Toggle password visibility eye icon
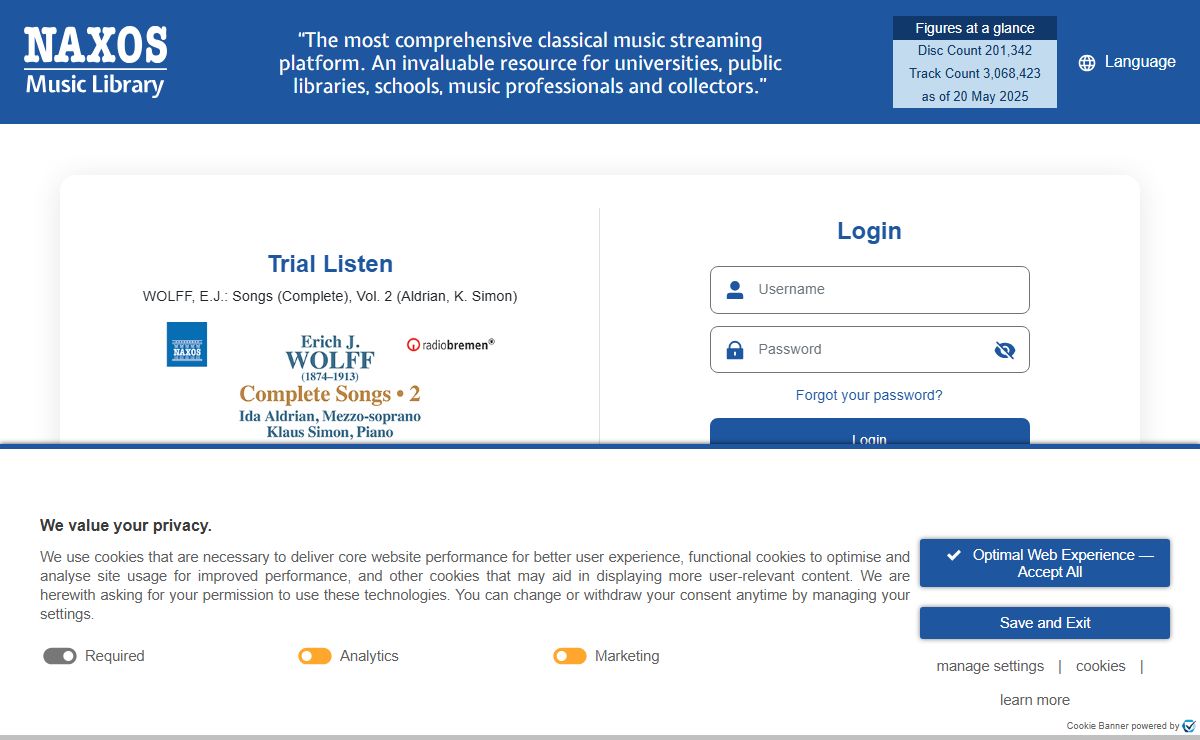1200x740 pixels. 1005,350
